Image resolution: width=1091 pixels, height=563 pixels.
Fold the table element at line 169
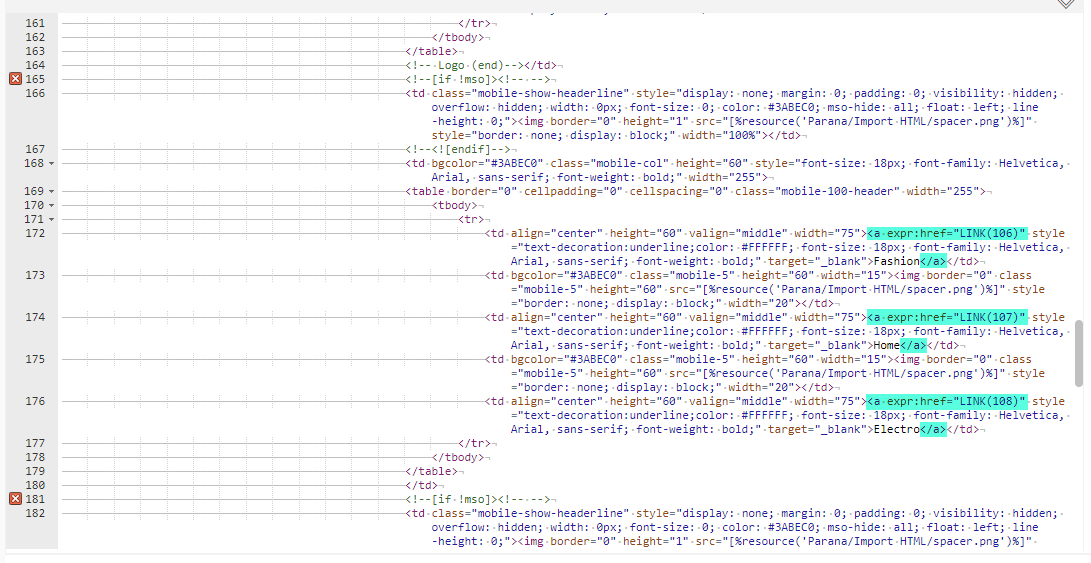click(51, 191)
